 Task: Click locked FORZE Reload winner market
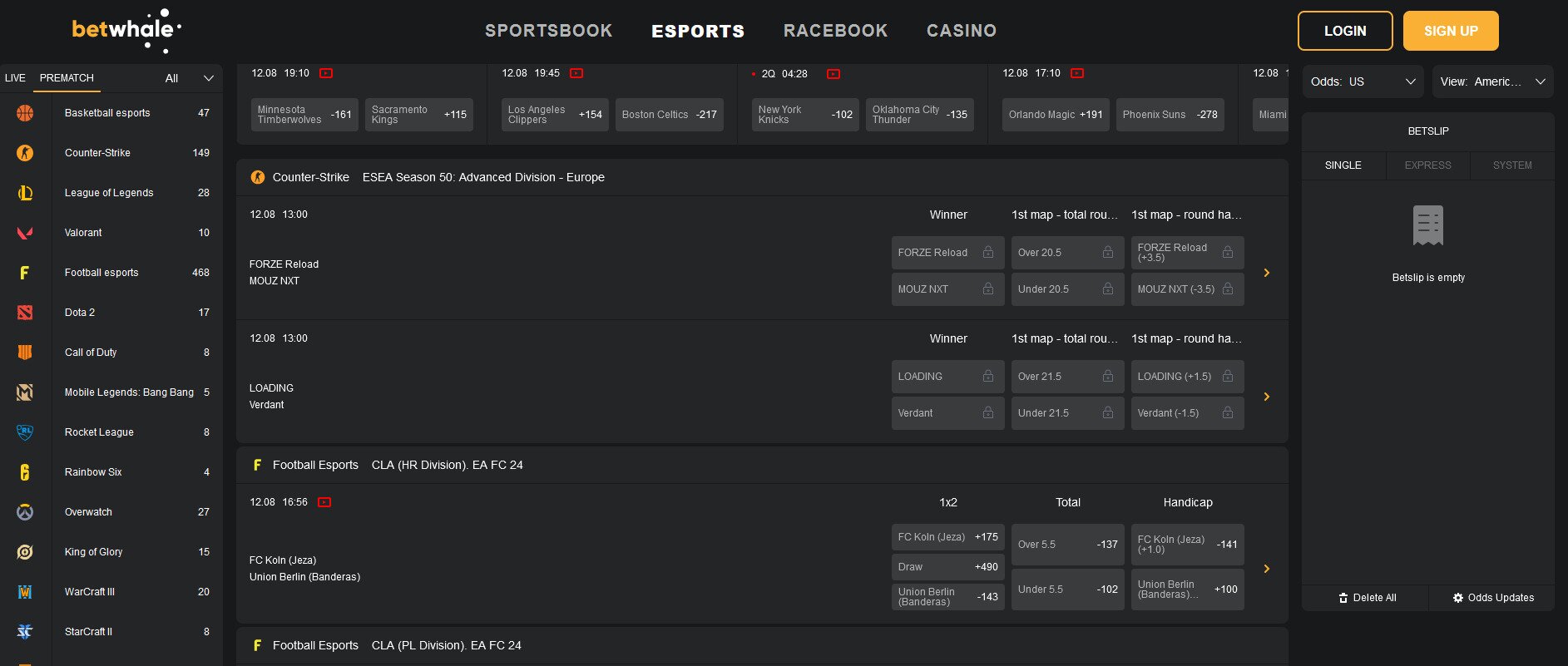pos(948,253)
